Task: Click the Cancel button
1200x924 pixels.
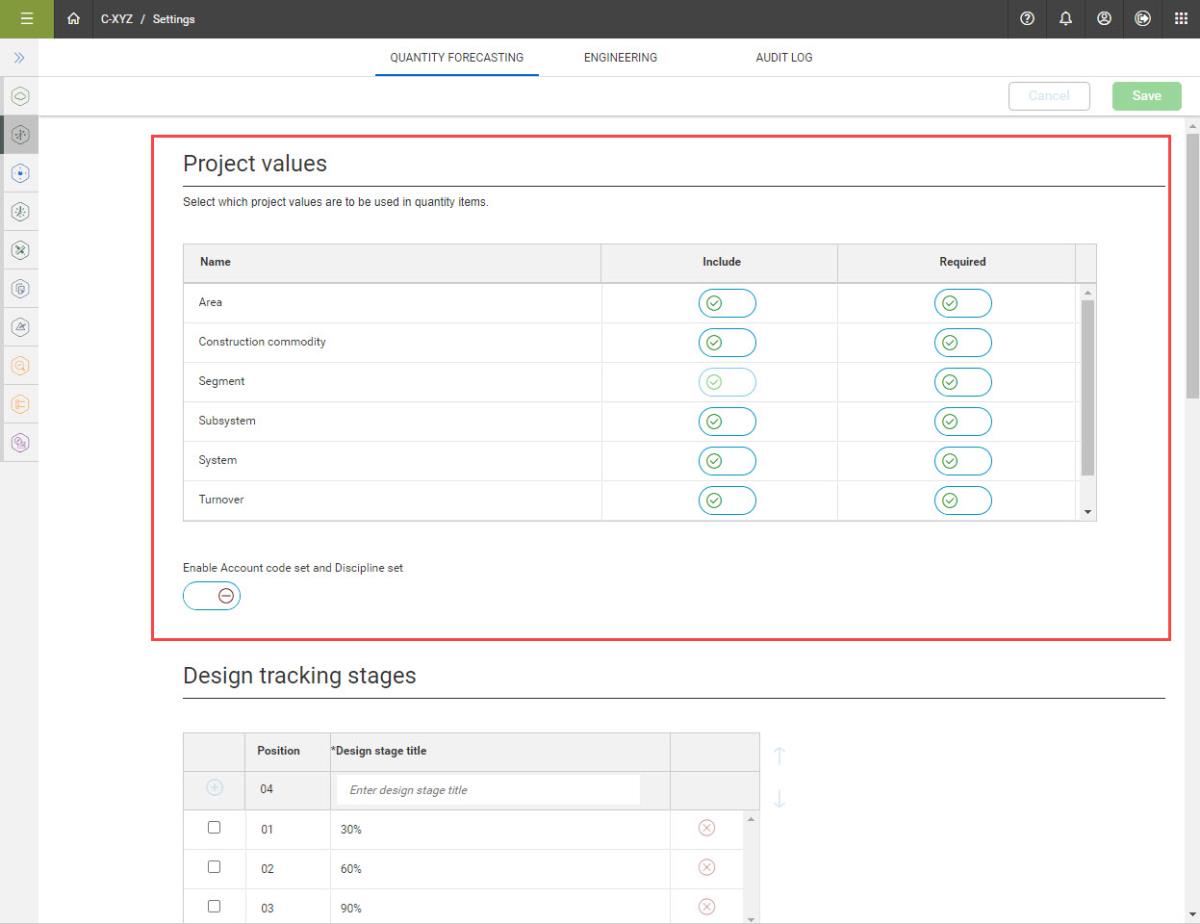Action: tap(1049, 96)
